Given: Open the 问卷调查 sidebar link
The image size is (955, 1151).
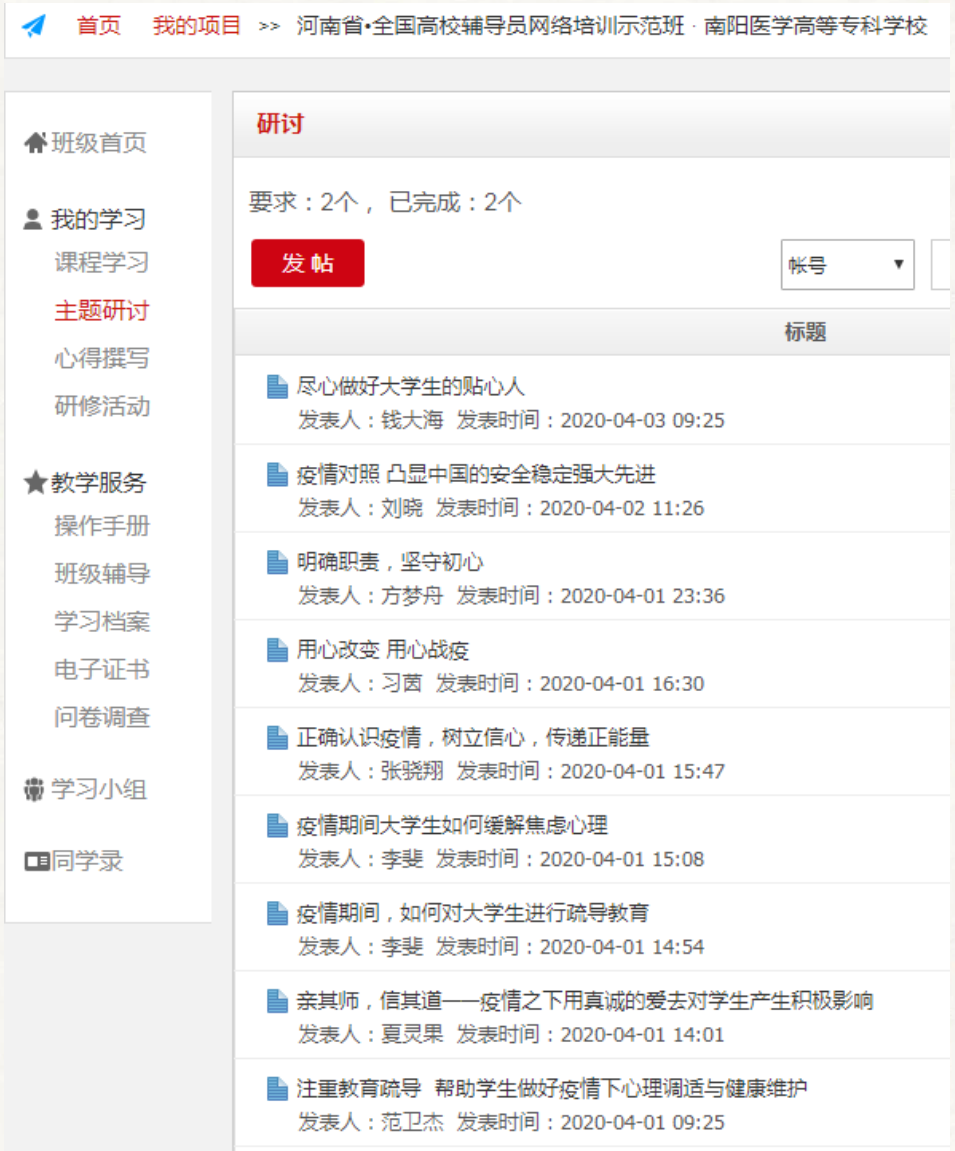Looking at the screenshot, I should pos(102,718).
